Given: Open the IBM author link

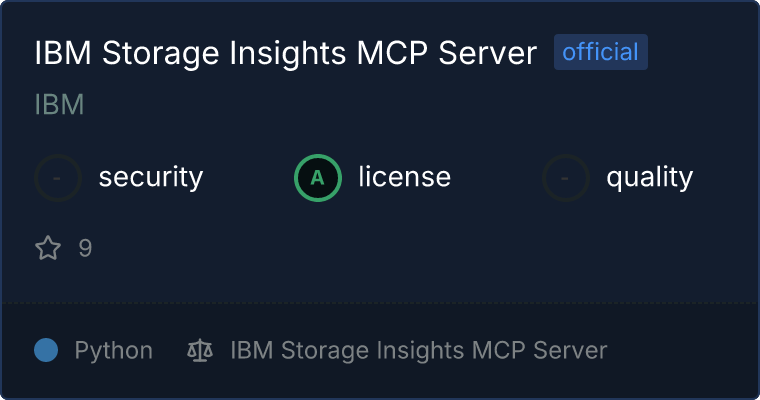Looking at the screenshot, I should (x=59, y=105).
